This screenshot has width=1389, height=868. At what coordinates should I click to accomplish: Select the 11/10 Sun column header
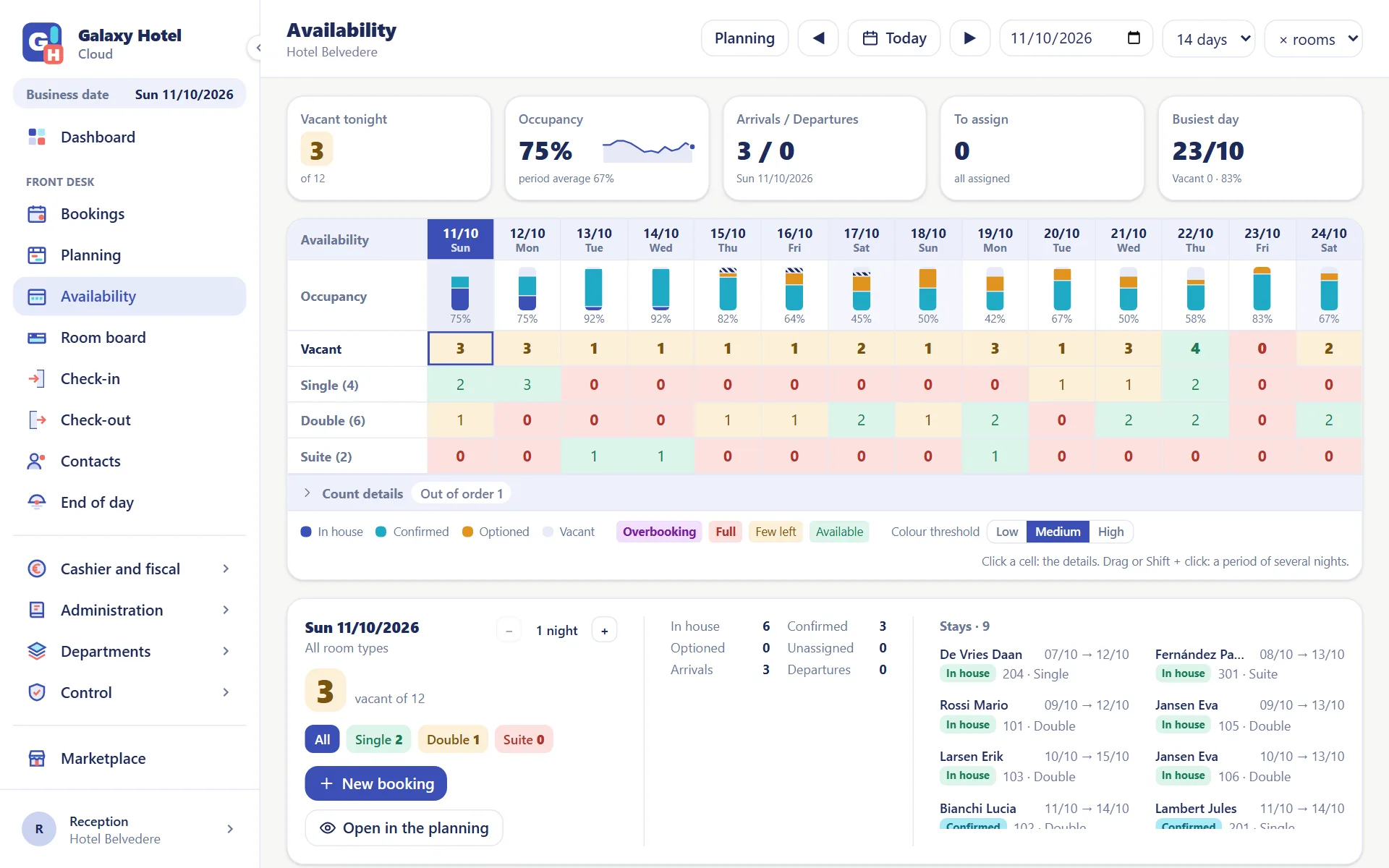click(x=460, y=239)
